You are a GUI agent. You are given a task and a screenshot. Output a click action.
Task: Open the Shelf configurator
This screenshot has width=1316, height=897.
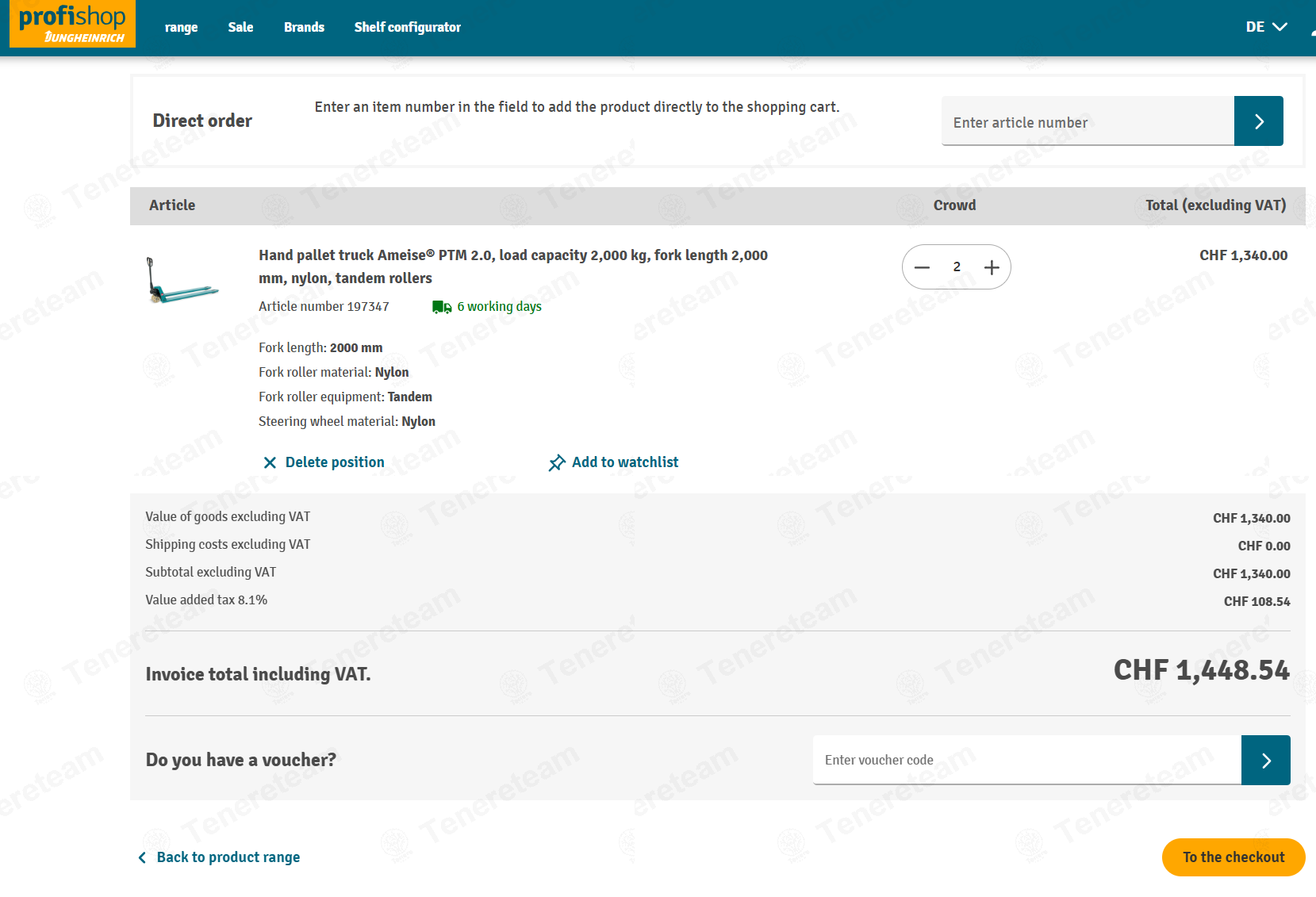click(x=407, y=27)
